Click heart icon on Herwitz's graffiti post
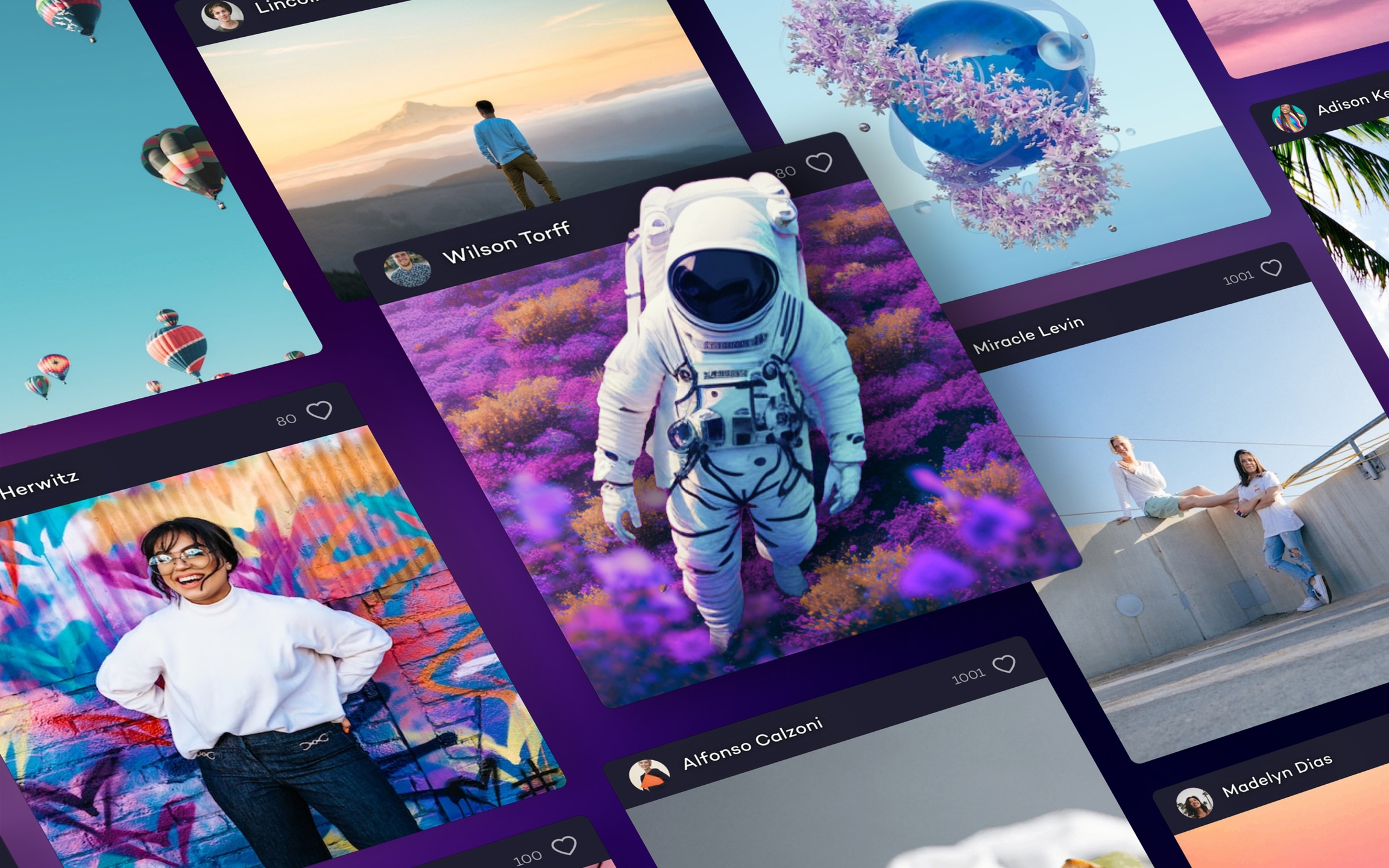This screenshot has width=1389, height=868. [x=320, y=410]
